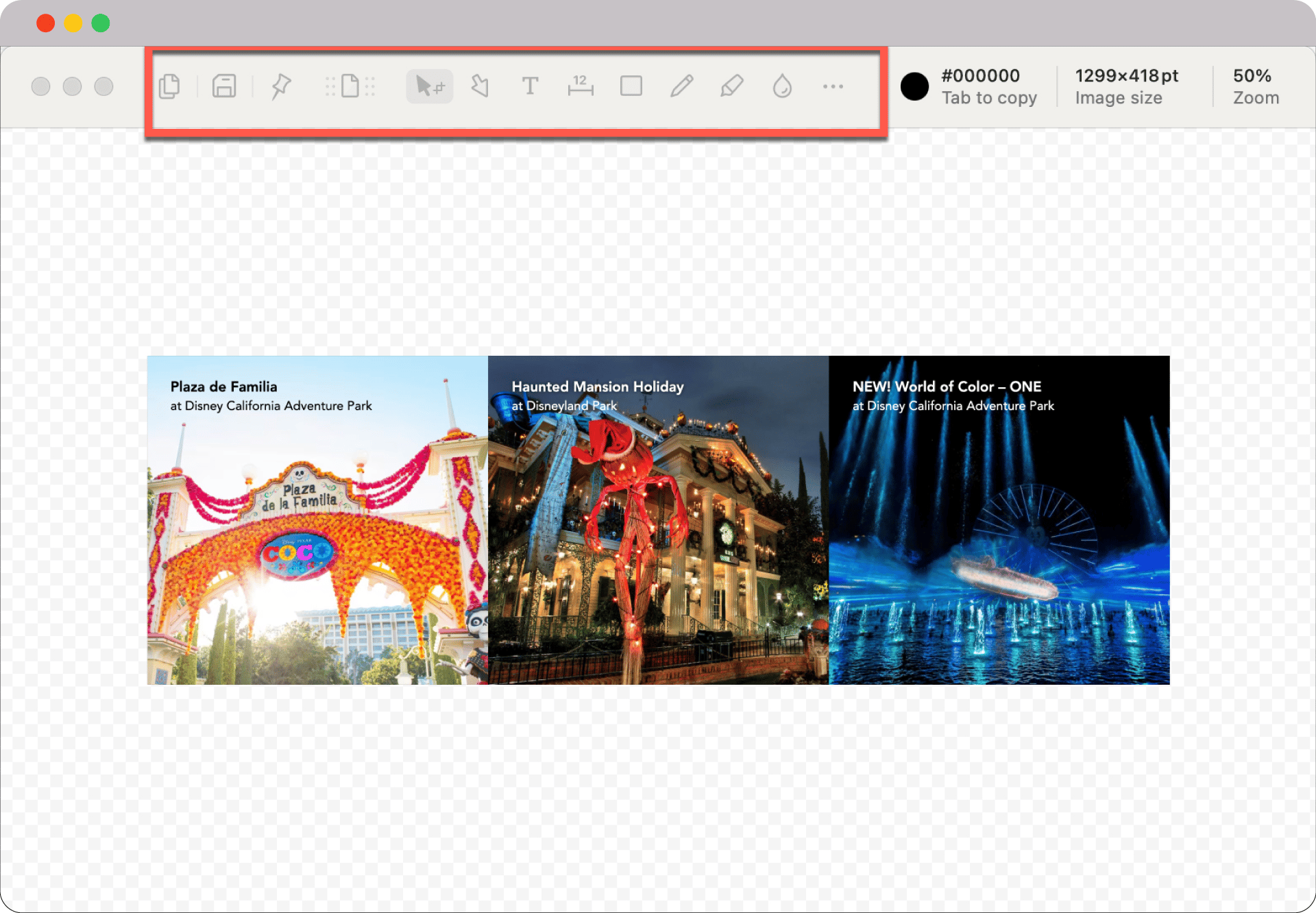Pin the screenshot with pushpin icon

click(x=280, y=86)
